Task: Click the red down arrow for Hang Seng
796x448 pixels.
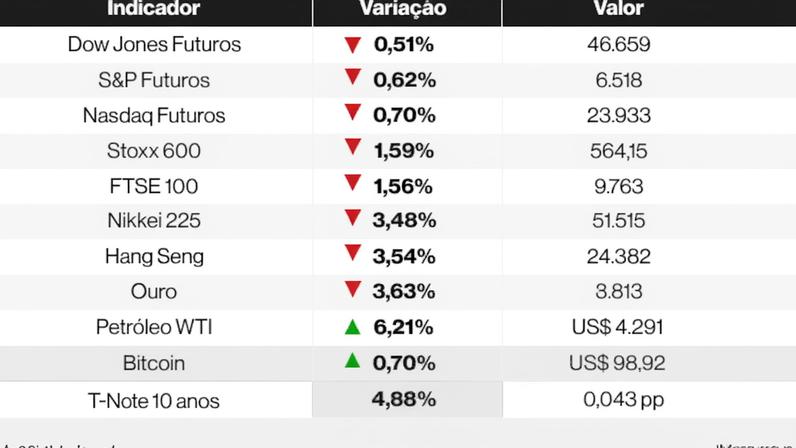Action: pos(351,254)
